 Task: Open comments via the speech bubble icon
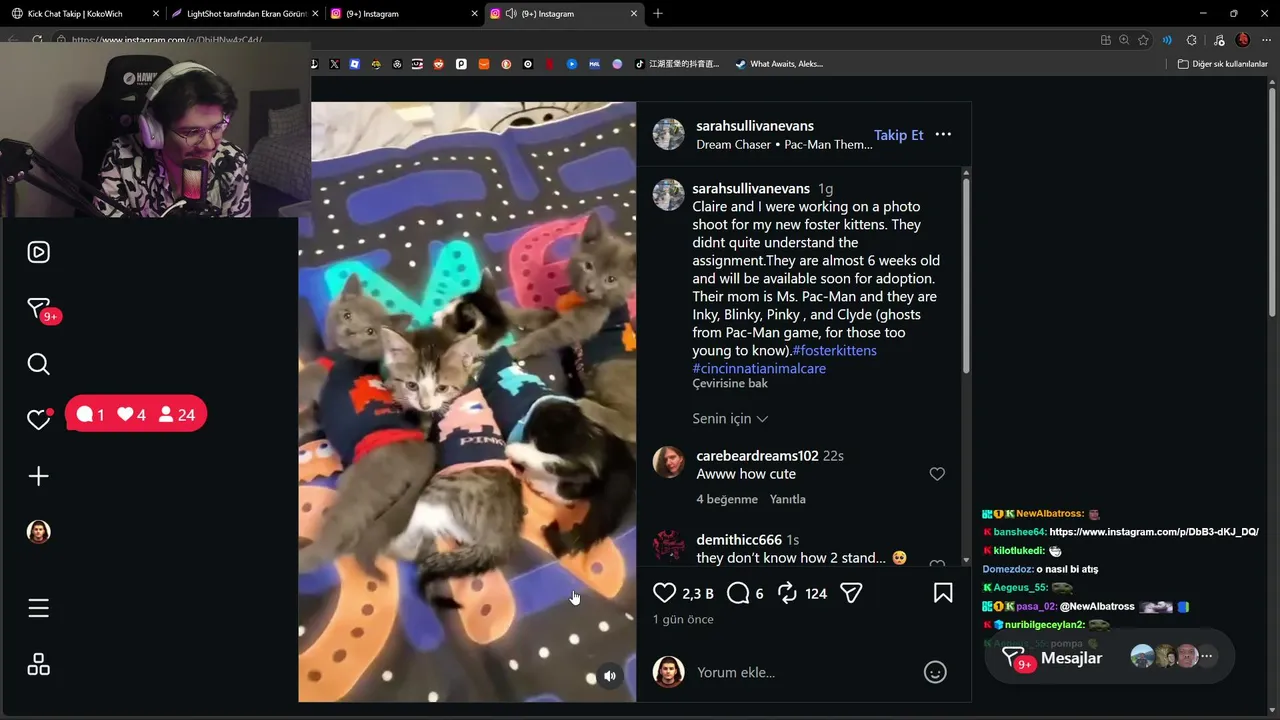coord(738,593)
